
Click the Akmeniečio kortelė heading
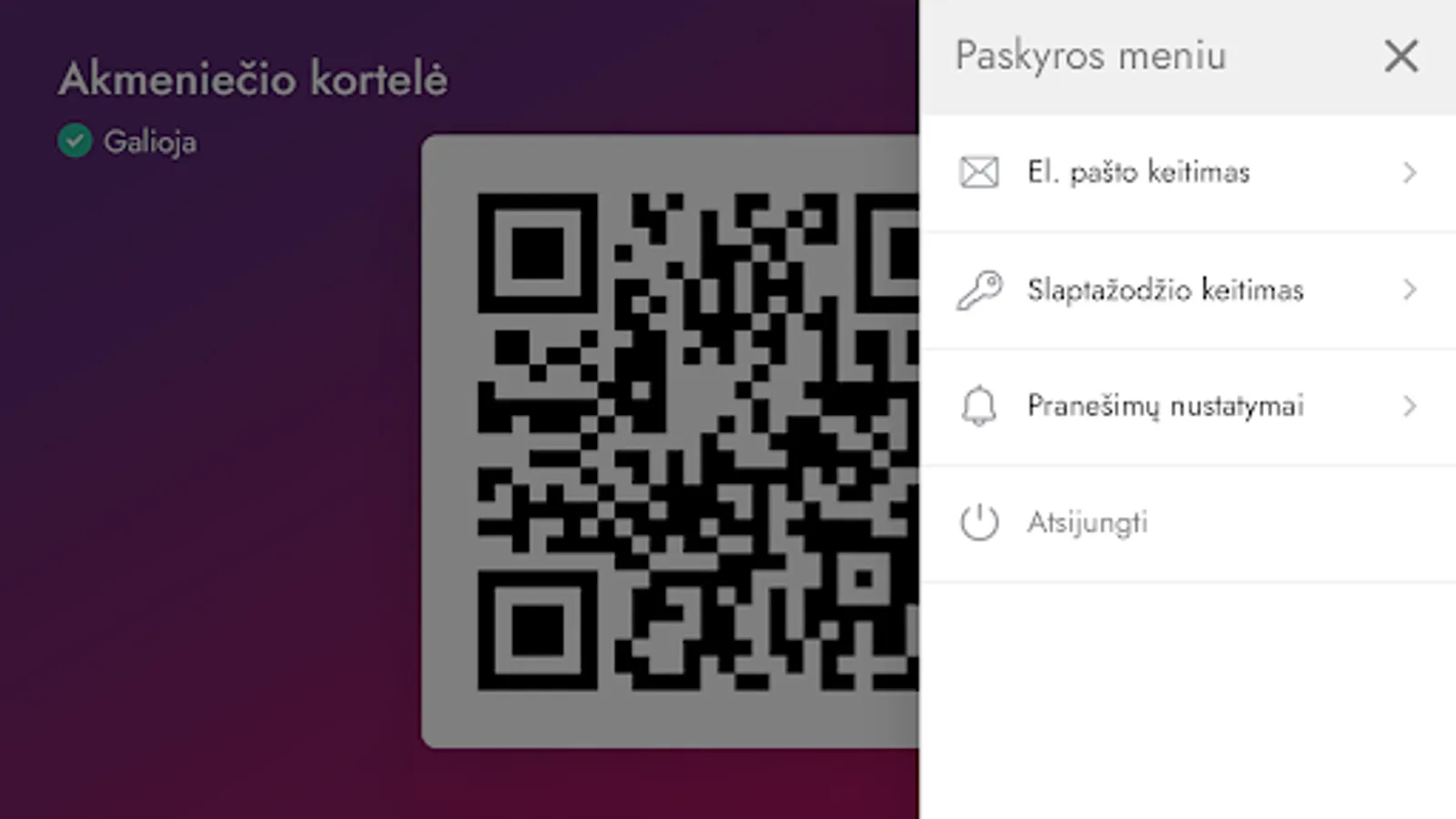click(253, 78)
